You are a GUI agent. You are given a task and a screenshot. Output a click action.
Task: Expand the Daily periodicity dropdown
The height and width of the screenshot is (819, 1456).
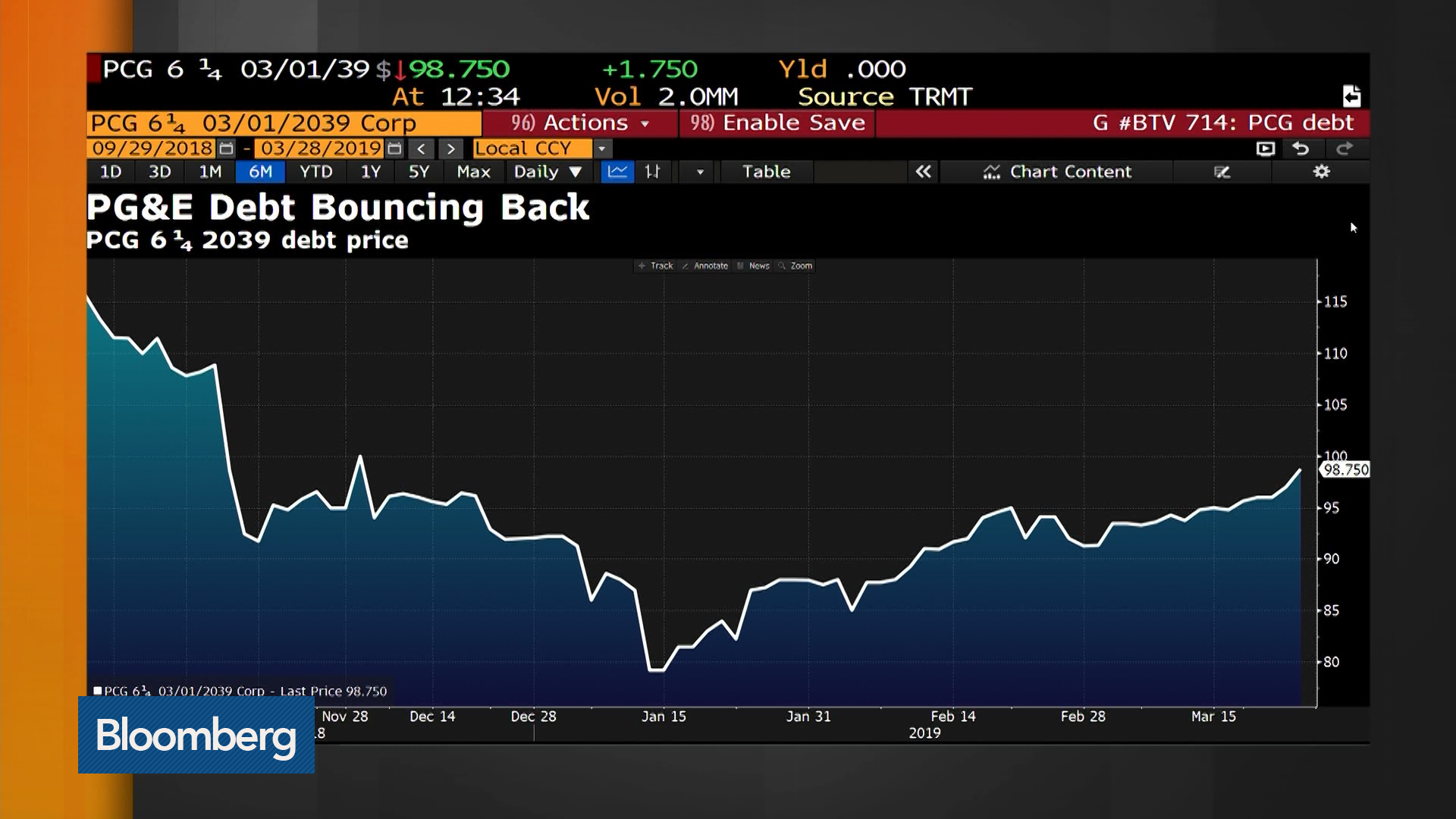point(548,172)
